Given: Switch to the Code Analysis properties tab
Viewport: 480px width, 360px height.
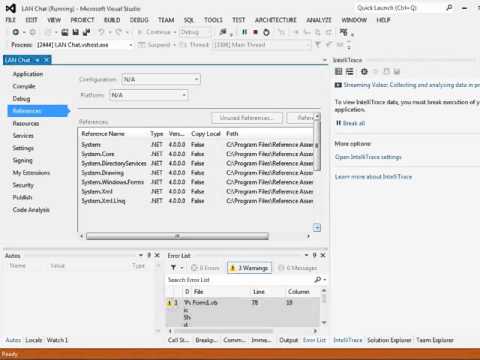Looking at the screenshot, I should point(31,210).
